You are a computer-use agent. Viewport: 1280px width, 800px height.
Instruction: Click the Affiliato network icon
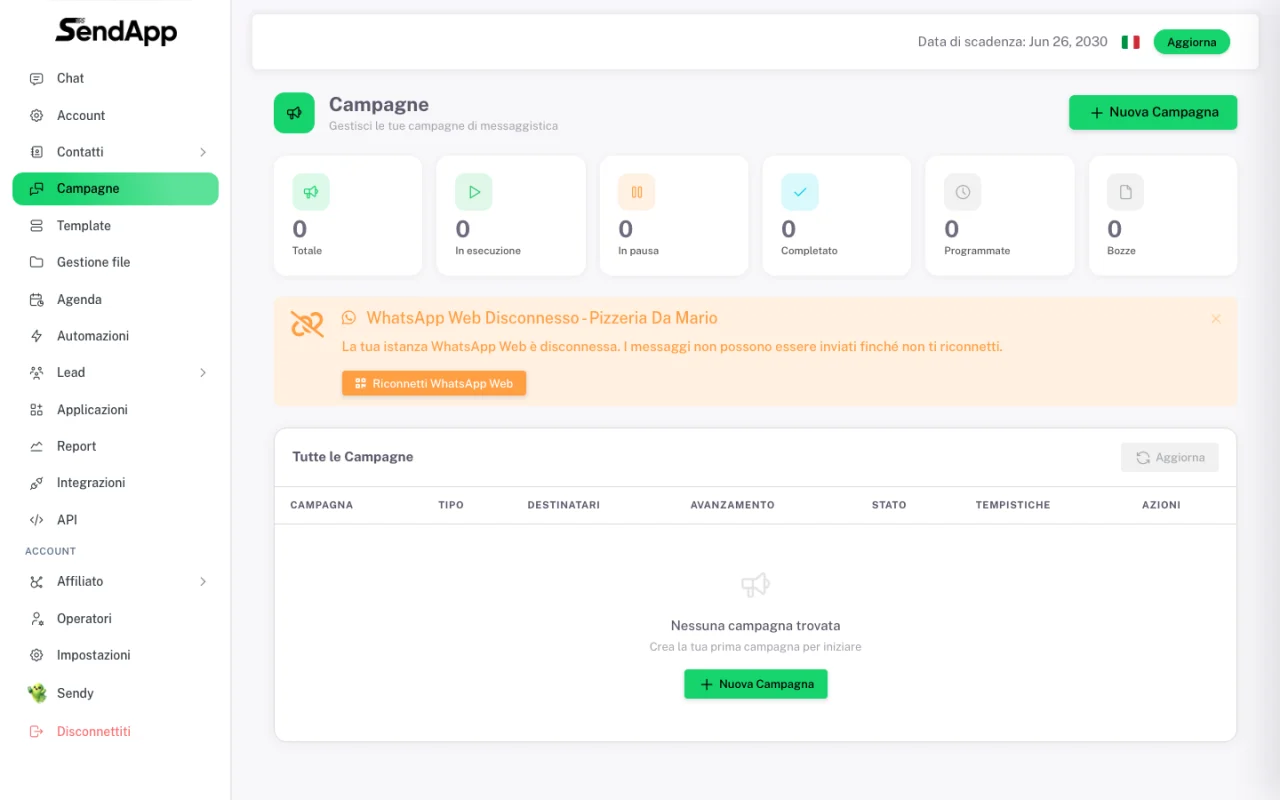pyautogui.click(x=37, y=581)
